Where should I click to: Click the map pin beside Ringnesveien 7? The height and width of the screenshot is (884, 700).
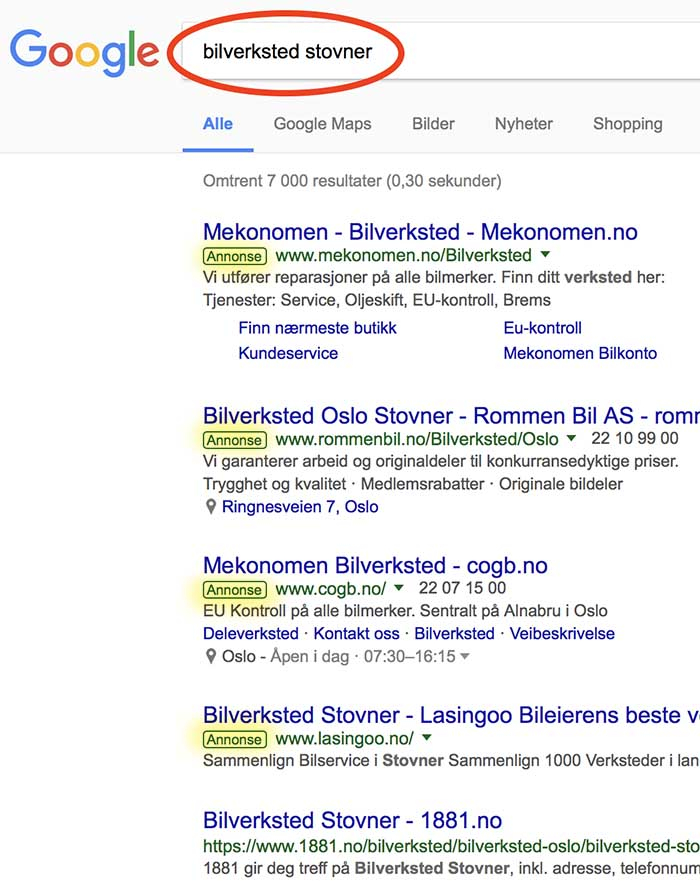point(210,507)
